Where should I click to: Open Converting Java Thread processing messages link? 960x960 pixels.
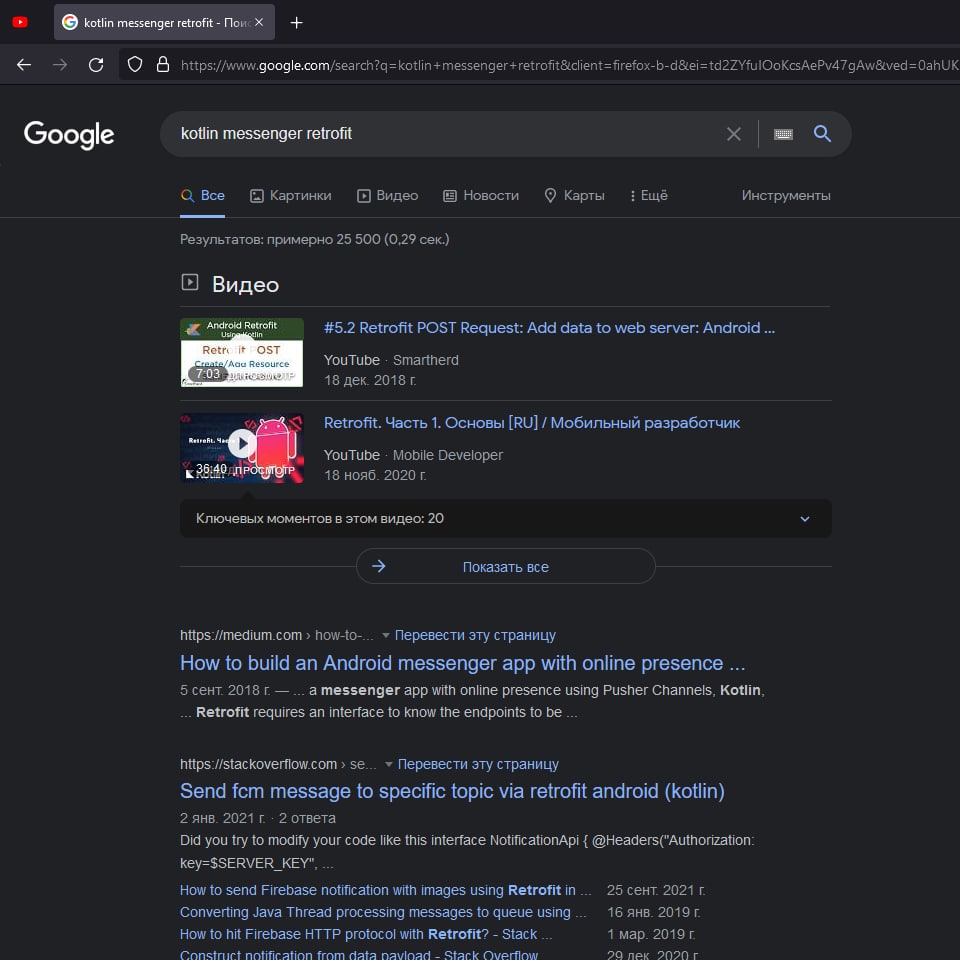pyautogui.click(x=383, y=913)
